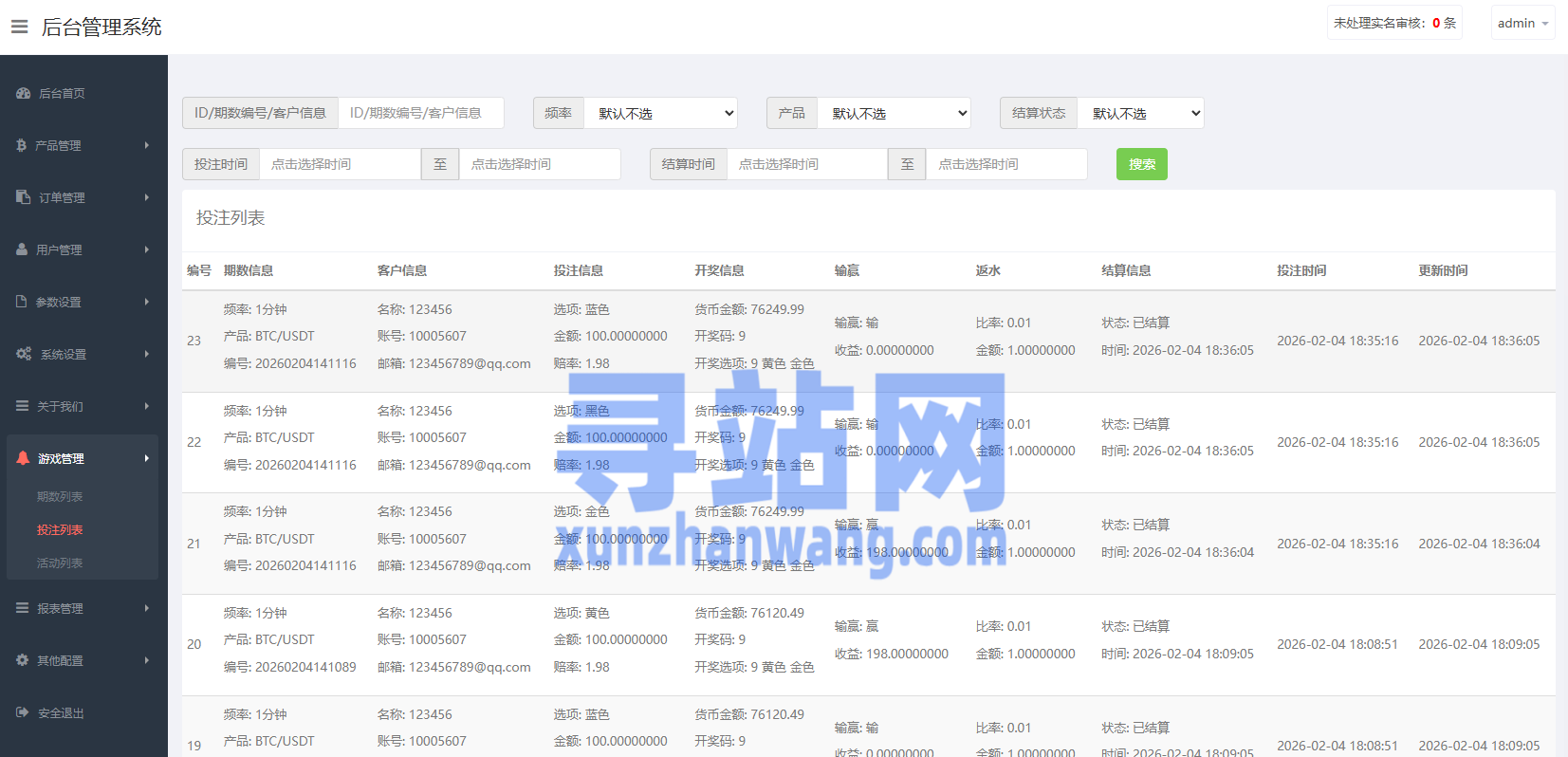The height and width of the screenshot is (757, 1568).
Task: Click the 安全退出 logout icon
Action: [22, 712]
